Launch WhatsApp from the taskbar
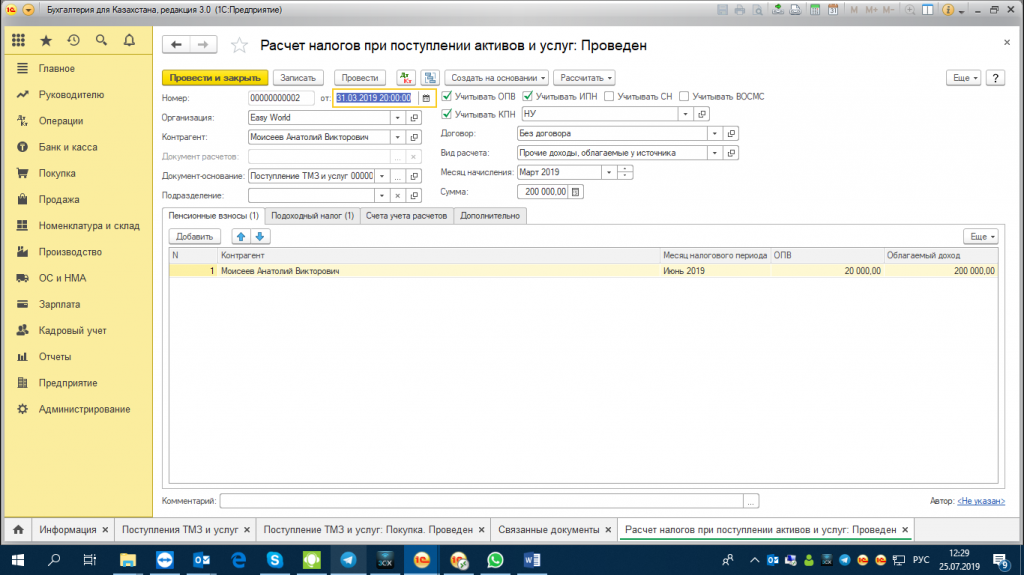This screenshot has height=575, width=1024. [x=495, y=560]
